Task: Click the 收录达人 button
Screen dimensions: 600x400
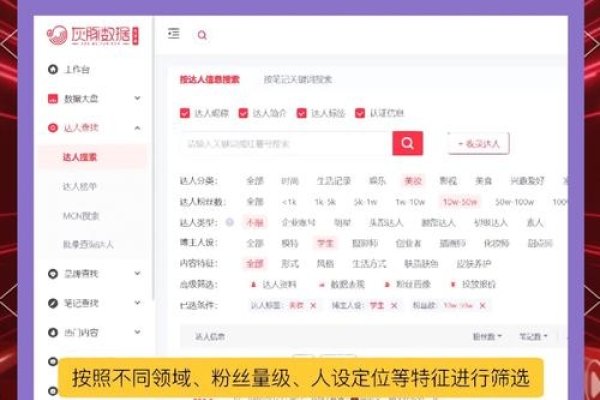Action: pos(478,144)
